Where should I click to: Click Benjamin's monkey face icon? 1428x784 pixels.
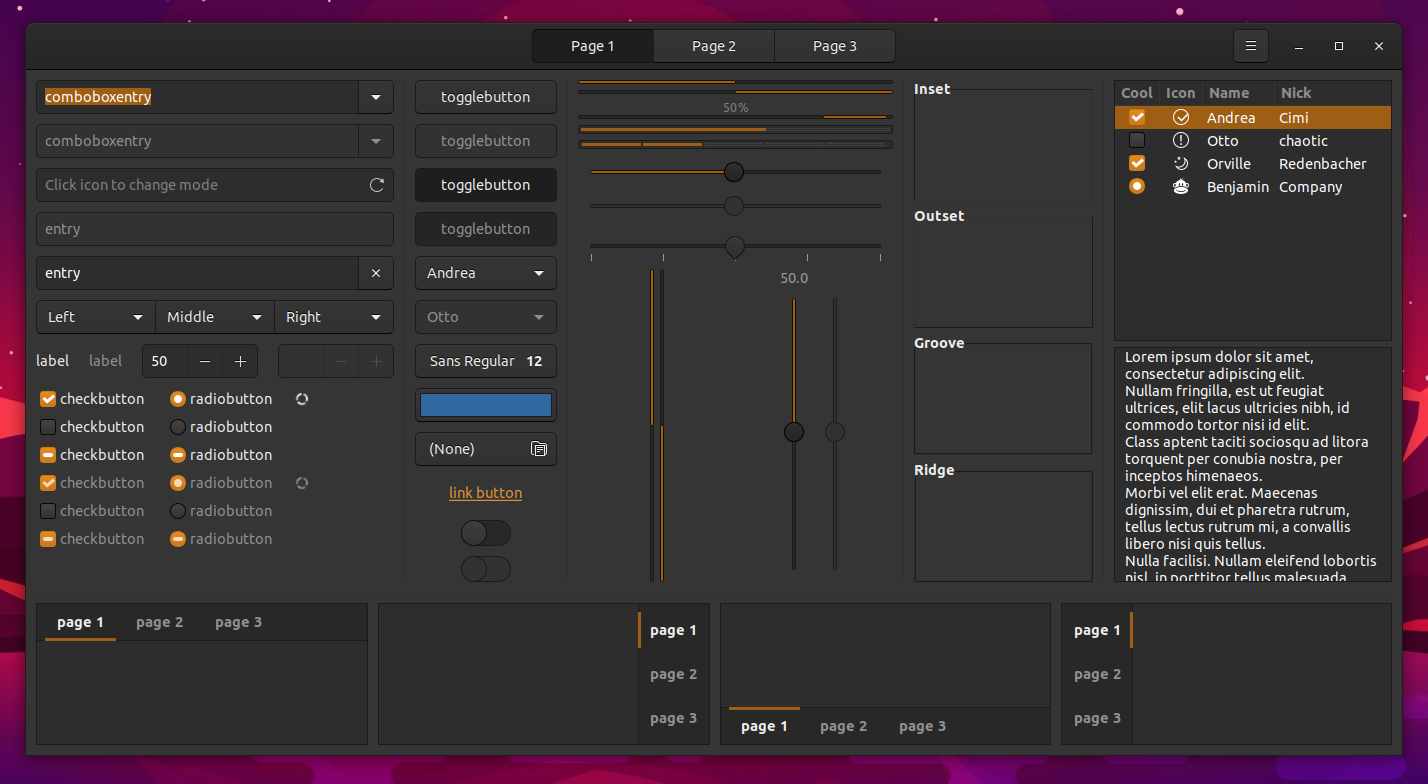point(1181,187)
